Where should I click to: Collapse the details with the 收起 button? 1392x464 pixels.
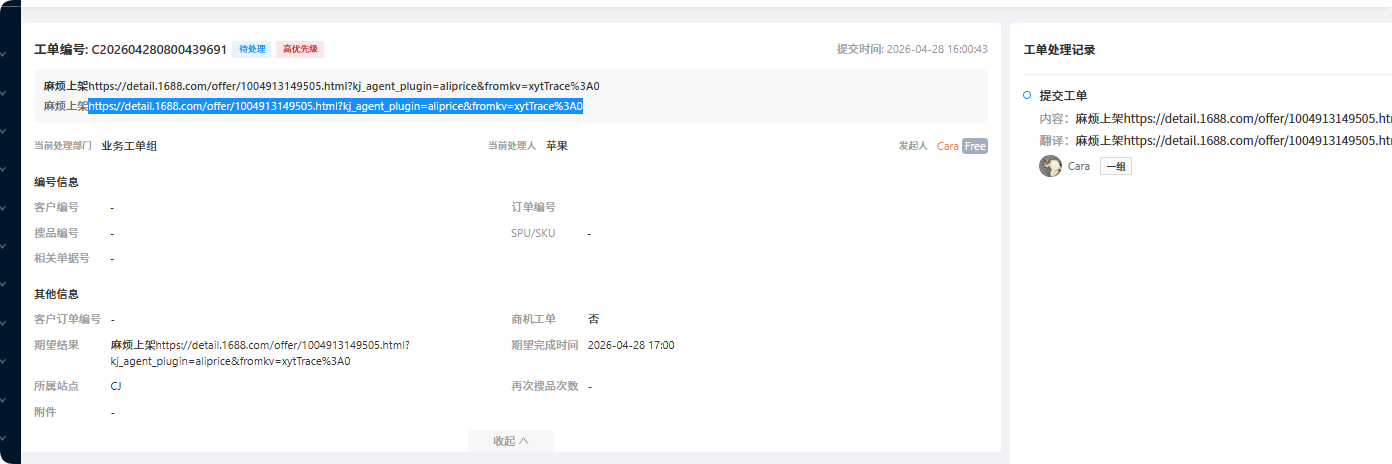[x=510, y=440]
